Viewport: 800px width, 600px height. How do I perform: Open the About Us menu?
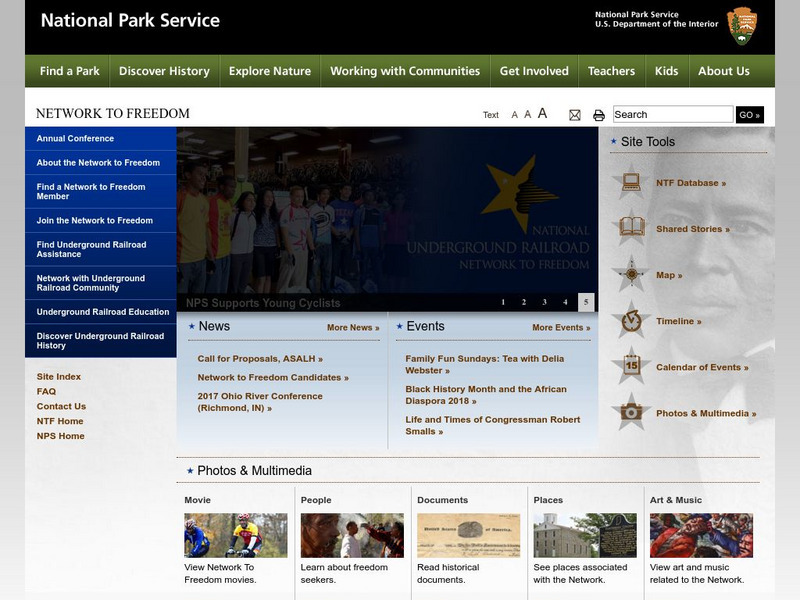pos(724,71)
